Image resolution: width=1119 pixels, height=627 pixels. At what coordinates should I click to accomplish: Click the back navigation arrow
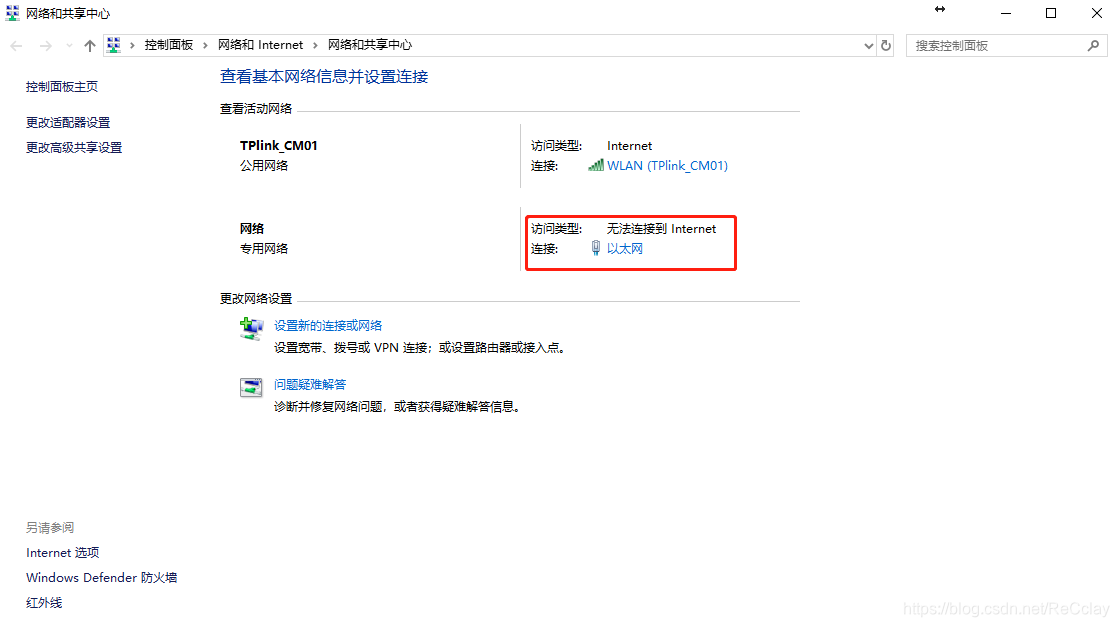pyautogui.click(x=16, y=46)
